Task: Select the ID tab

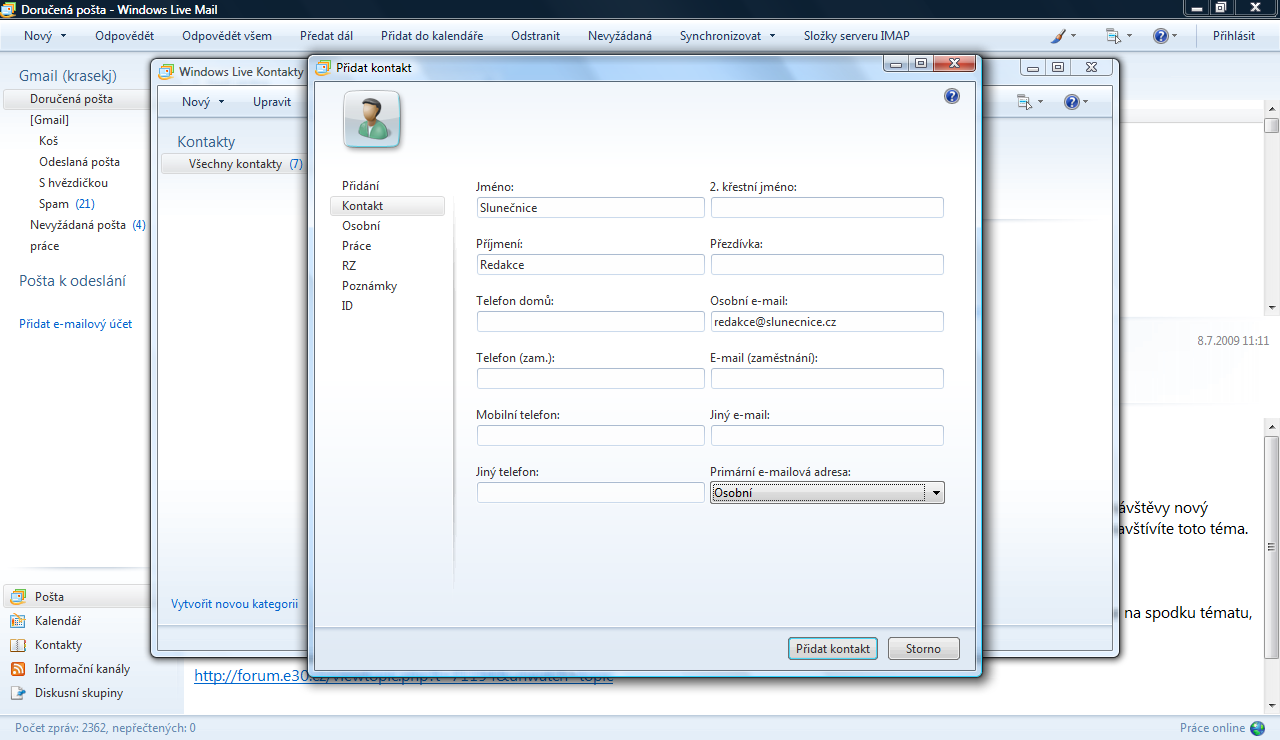Action: pyautogui.click(x=347, y=306)
